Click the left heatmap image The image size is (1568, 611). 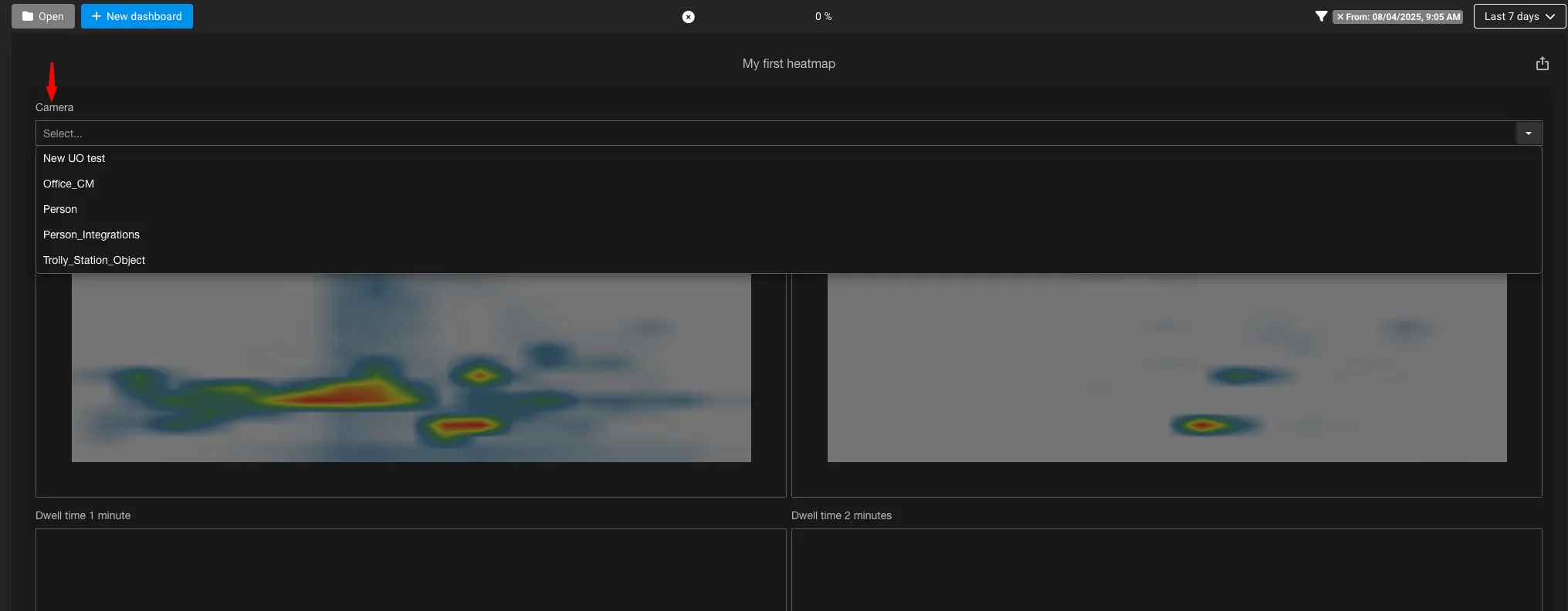[411, 368]
